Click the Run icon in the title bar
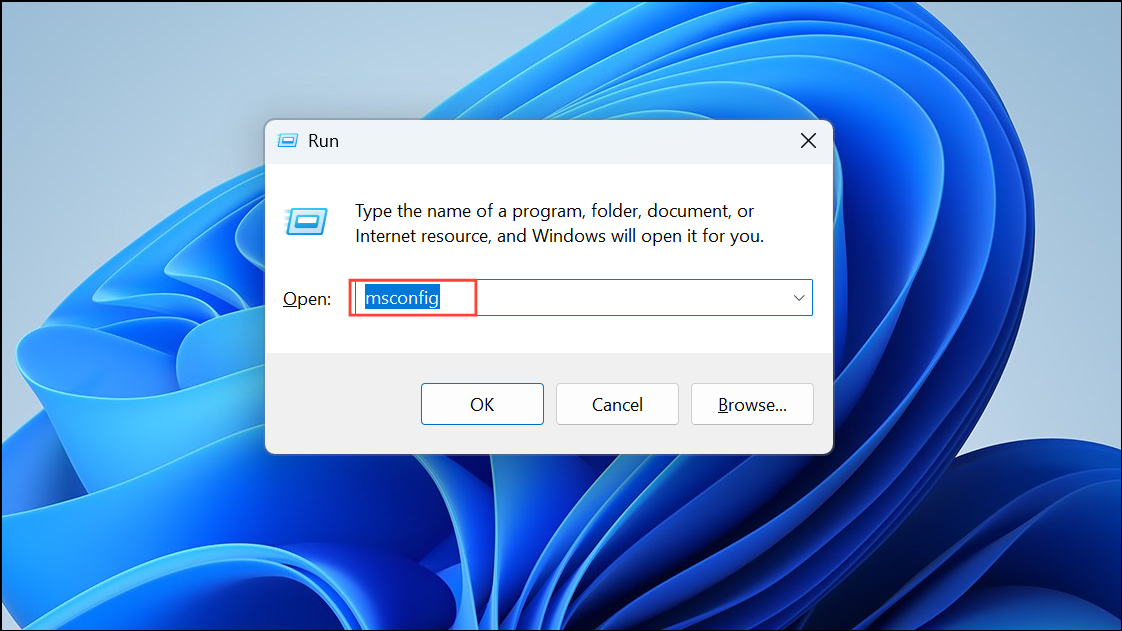This screenshot has height=631, width=1122. click(x=288, y=140)
